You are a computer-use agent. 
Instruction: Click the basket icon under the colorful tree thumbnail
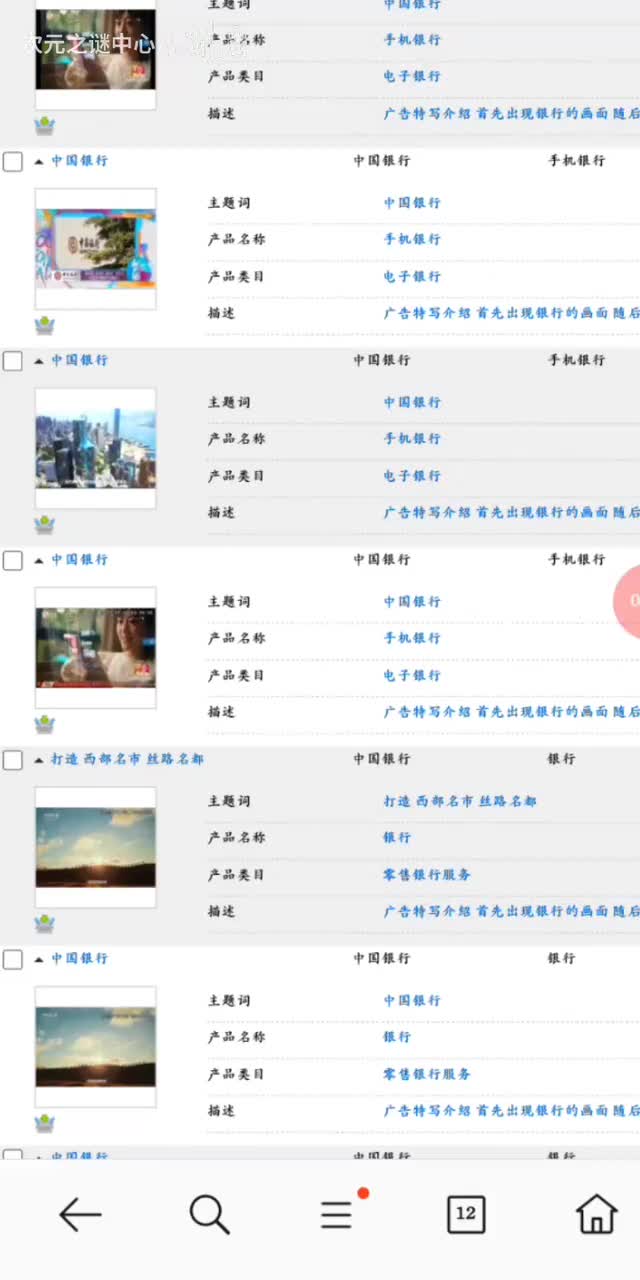tap(44, 326)
